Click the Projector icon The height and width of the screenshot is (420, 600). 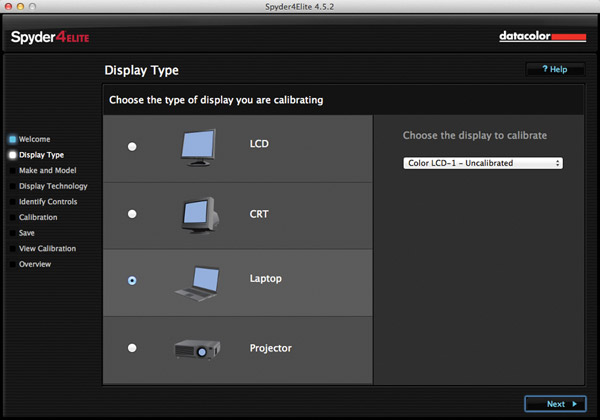tap(197, 349)
